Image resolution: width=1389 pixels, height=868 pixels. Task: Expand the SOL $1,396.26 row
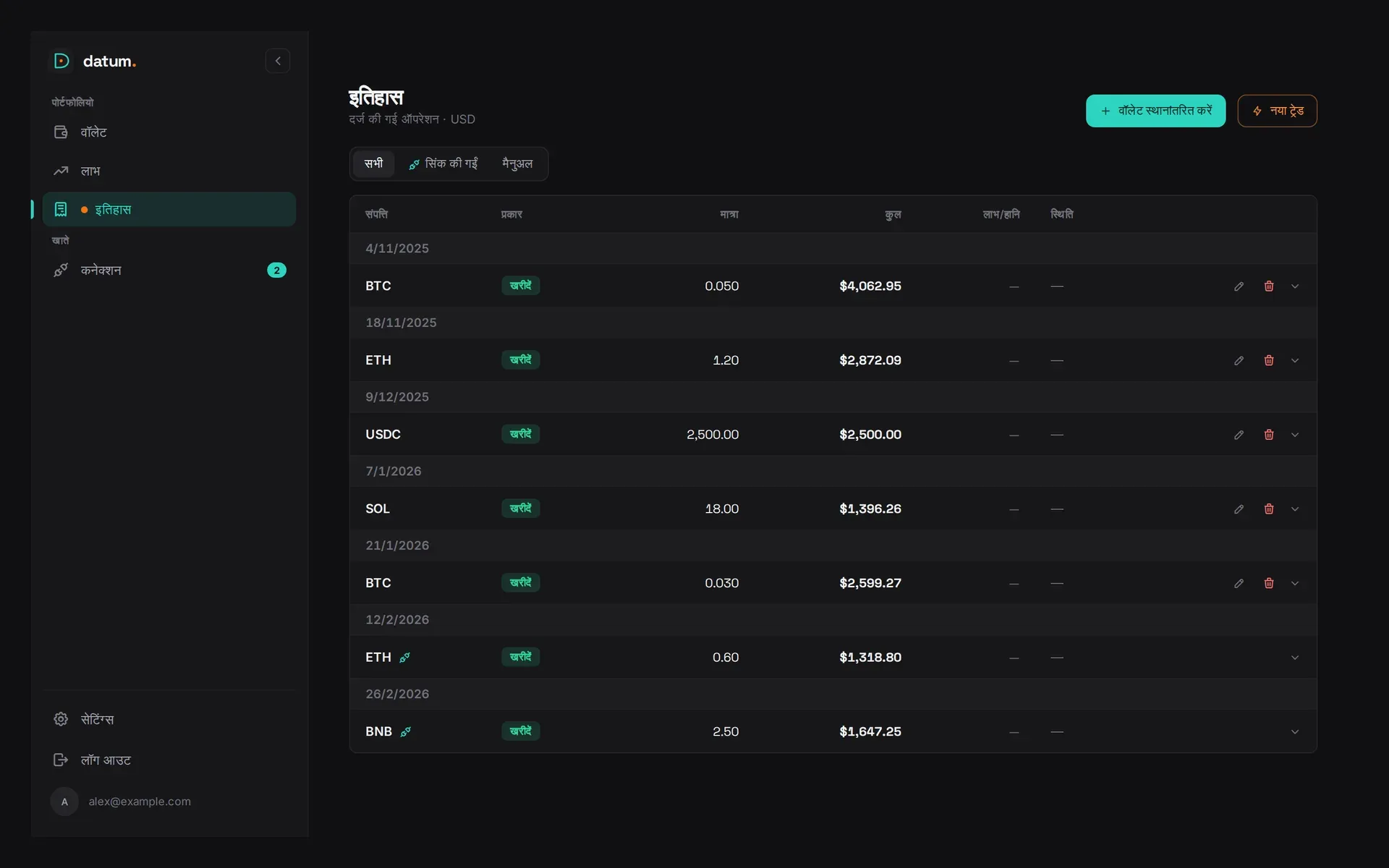1295,509
